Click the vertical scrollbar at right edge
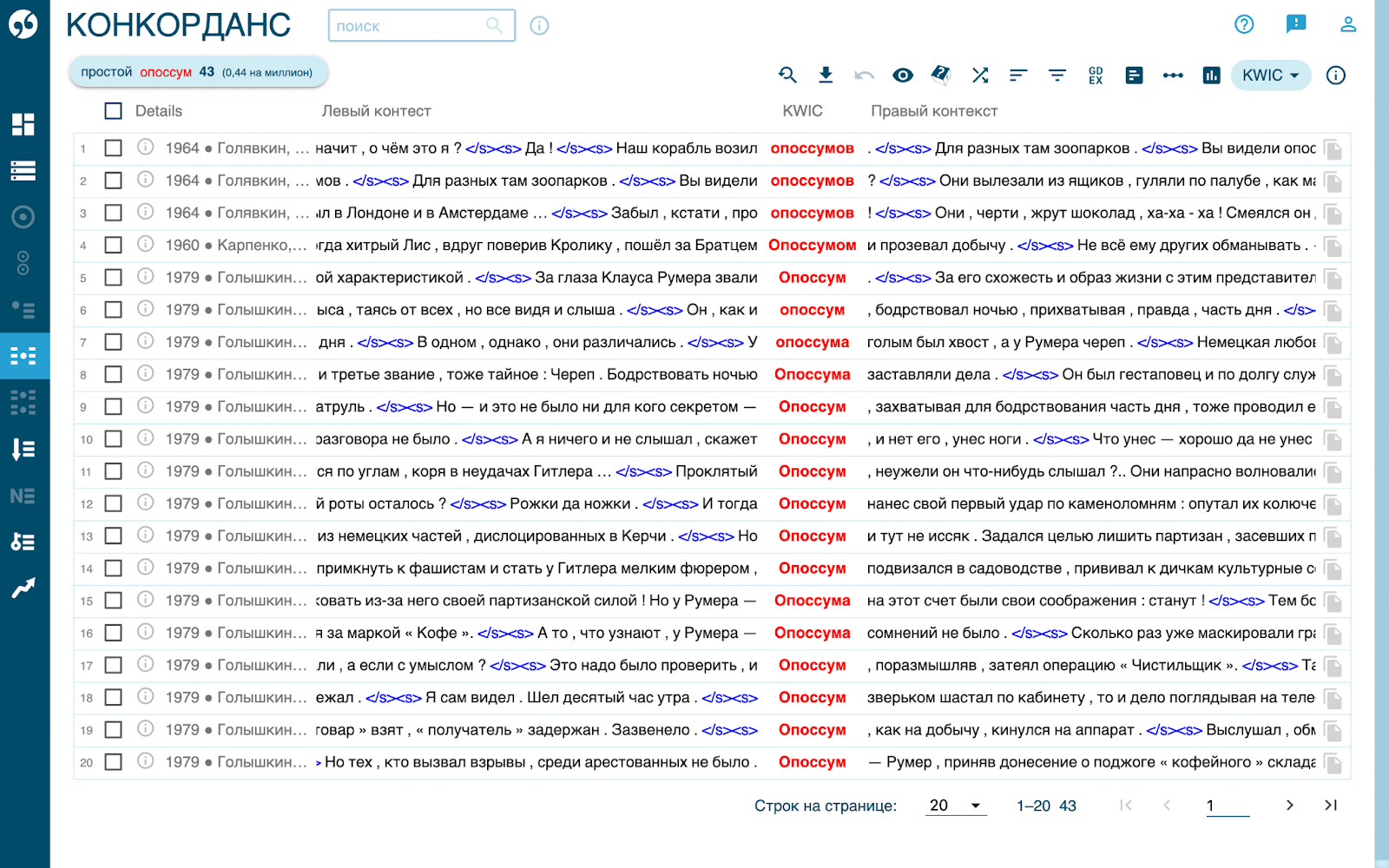Viewport: 1389px width, 868px height. (x=1382, y=434)
